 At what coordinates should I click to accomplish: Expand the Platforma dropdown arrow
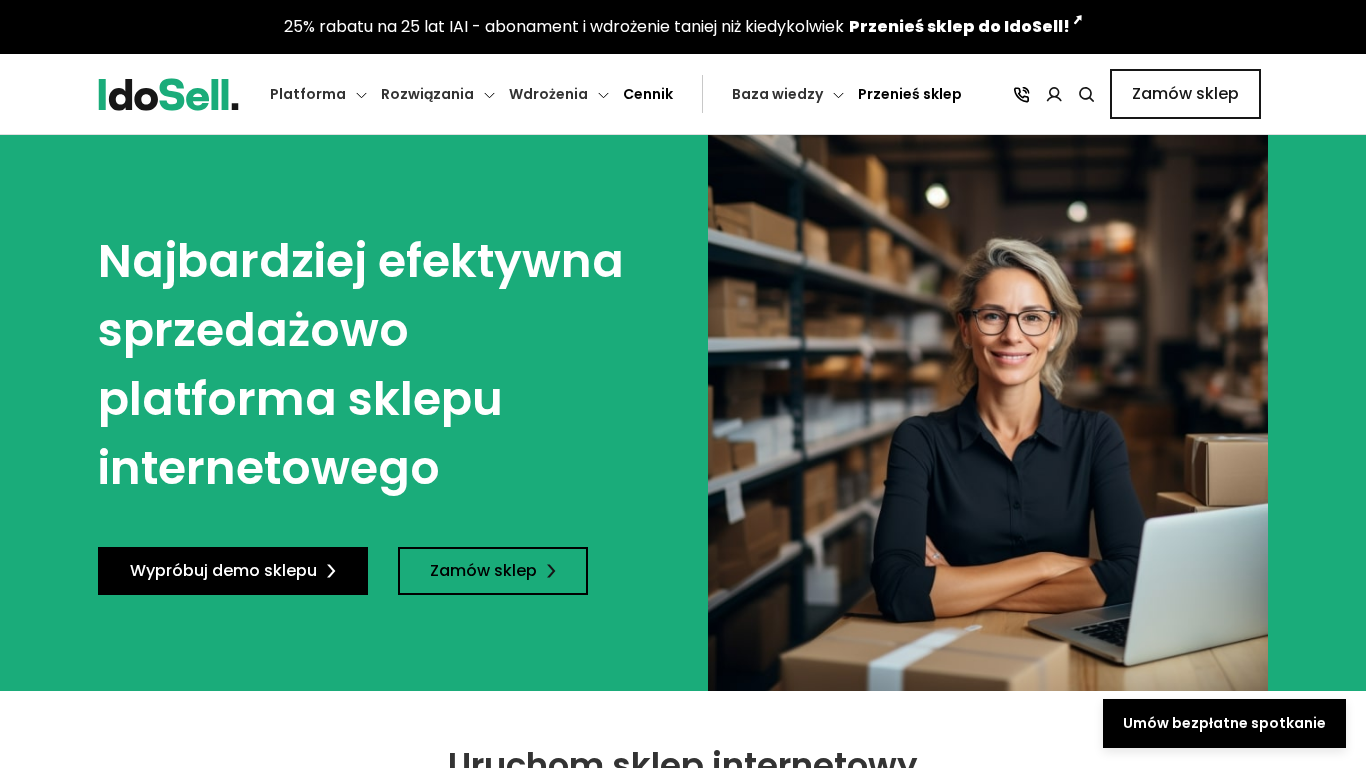(x=361, y=95)
